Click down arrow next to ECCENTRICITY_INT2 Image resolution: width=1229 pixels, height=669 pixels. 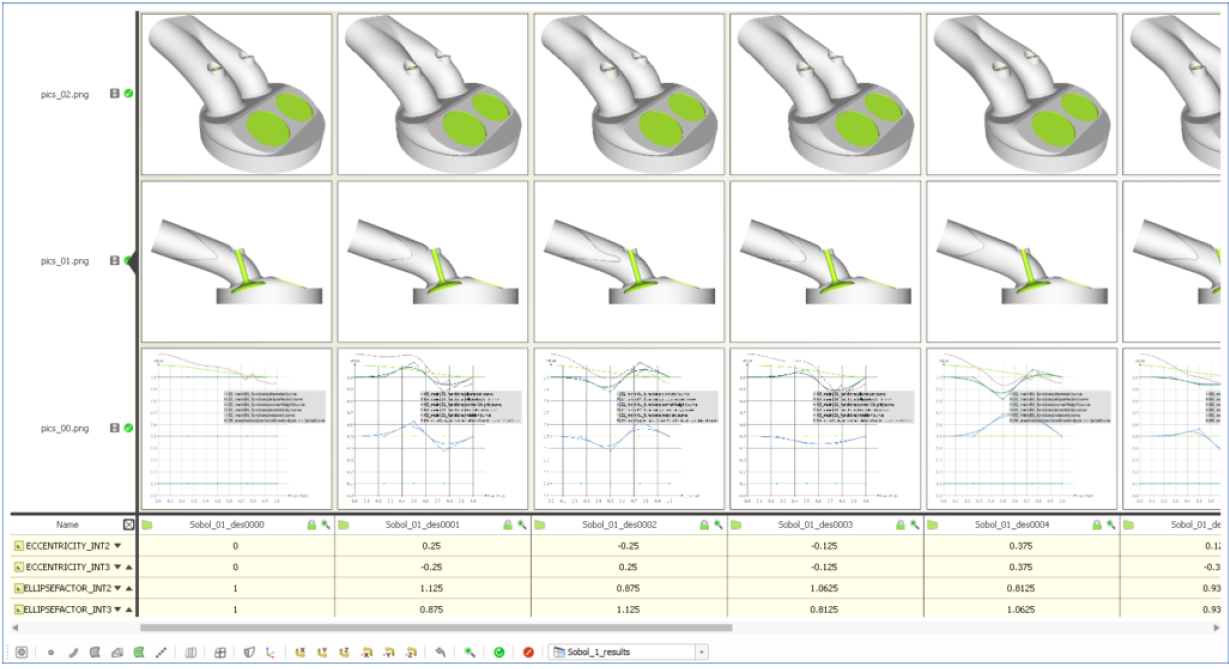[117, 546]
